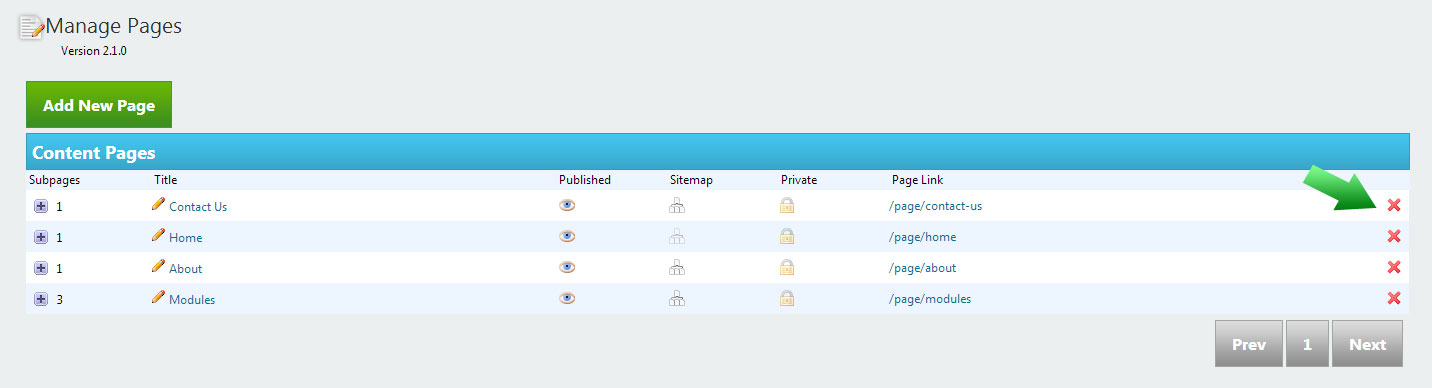This screenshot has height=388, width=1432.
Task: Toggle sitemap icon for Modules
Action: pos(677,299)
